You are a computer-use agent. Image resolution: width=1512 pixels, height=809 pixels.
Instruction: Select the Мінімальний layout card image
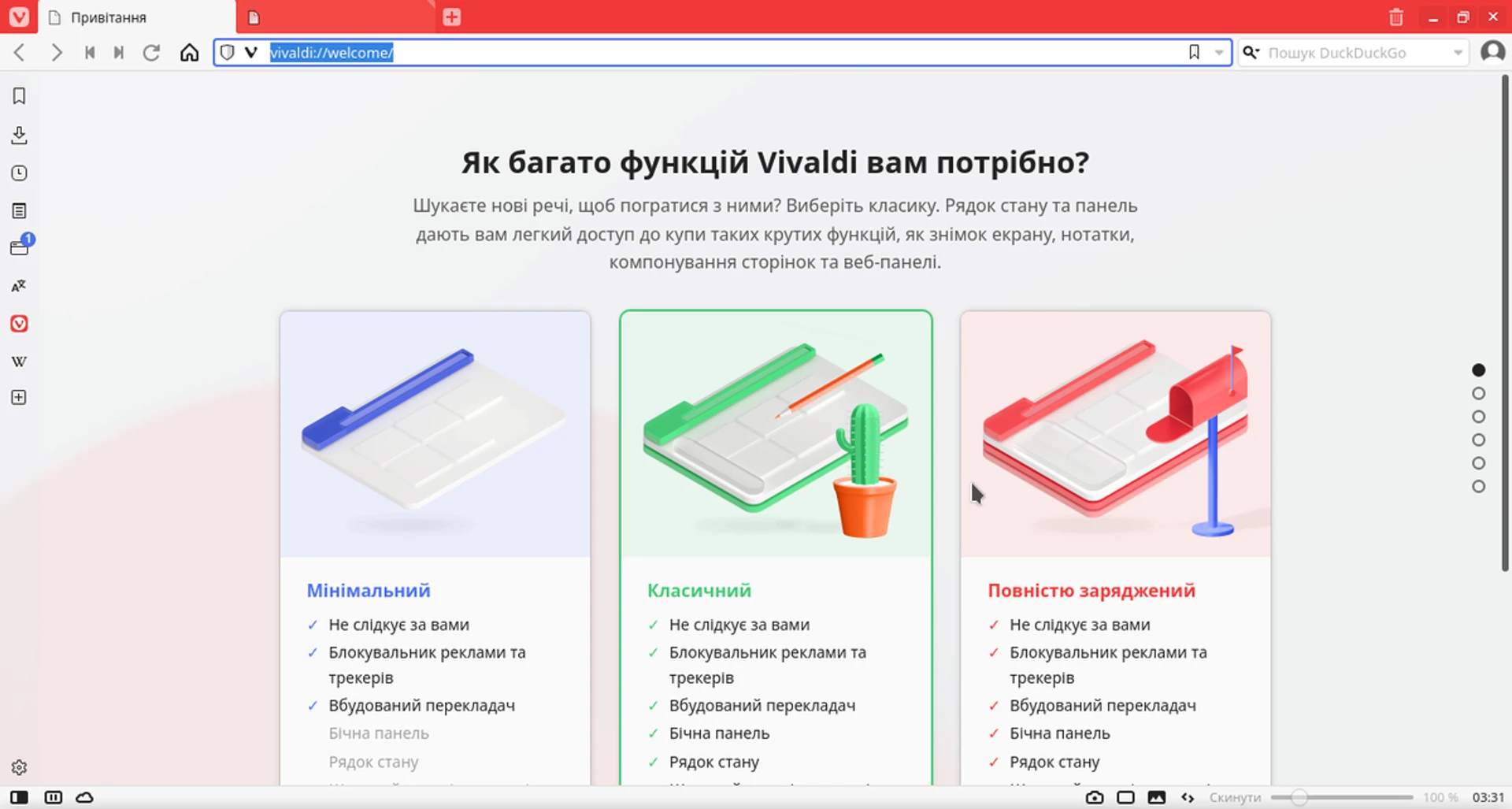(x=435, y=435)
